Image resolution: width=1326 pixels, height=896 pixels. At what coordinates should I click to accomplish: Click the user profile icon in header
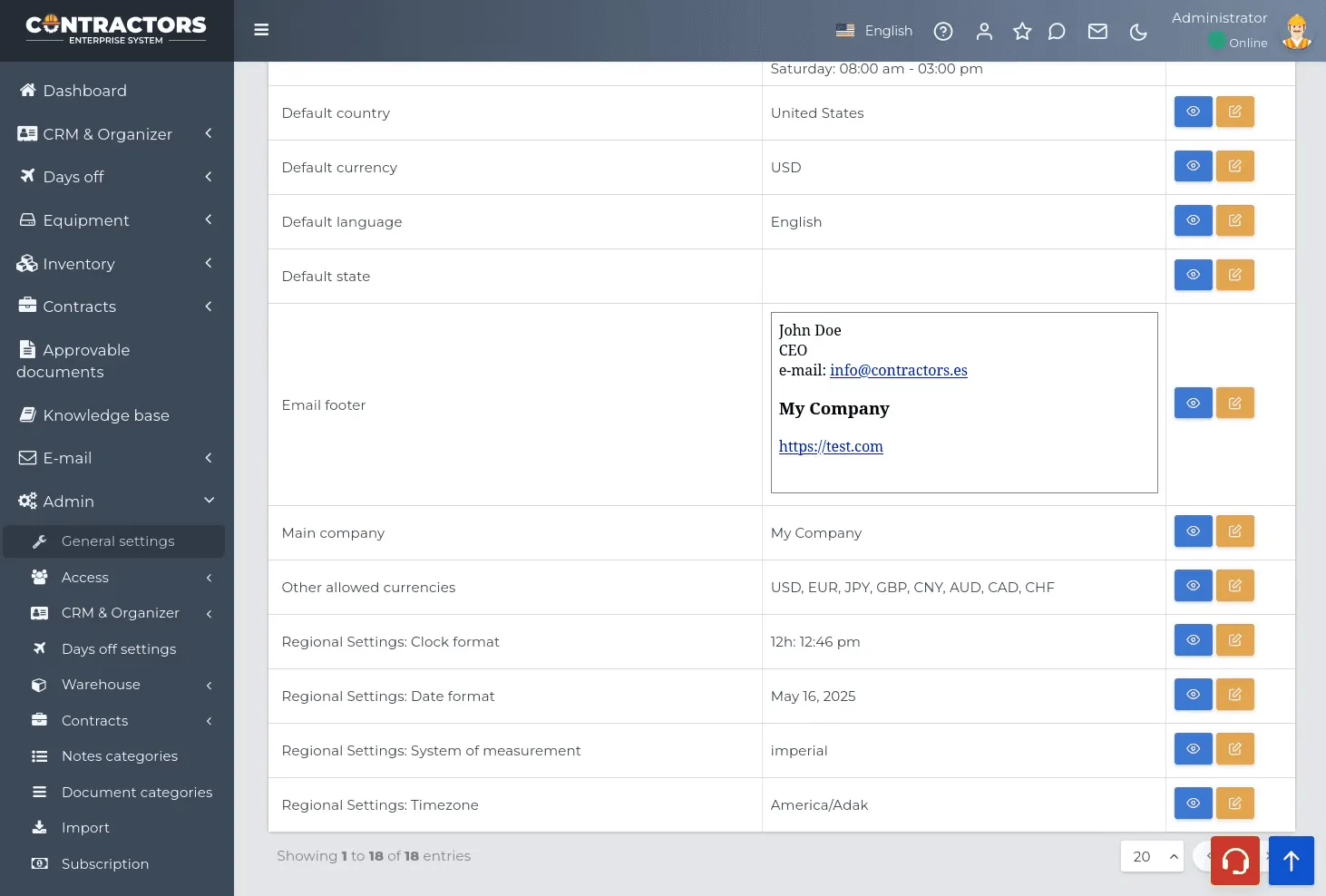coord(984,32)
